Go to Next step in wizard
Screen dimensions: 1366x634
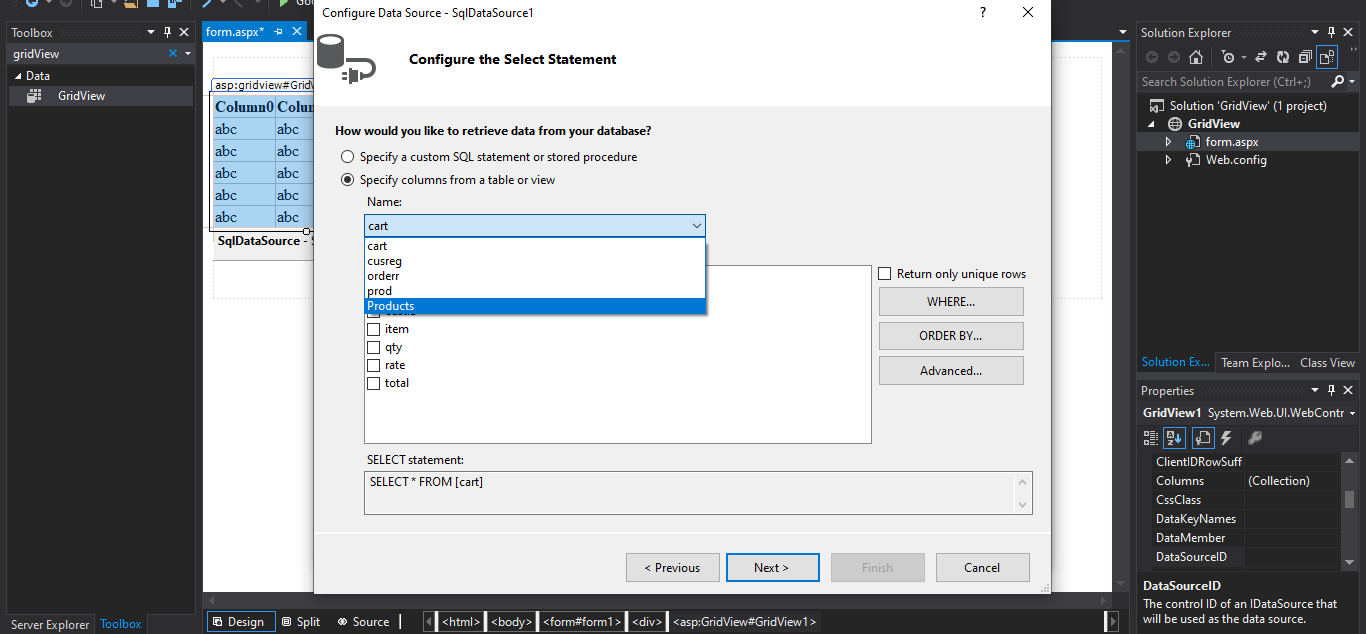tap(772, 567)
